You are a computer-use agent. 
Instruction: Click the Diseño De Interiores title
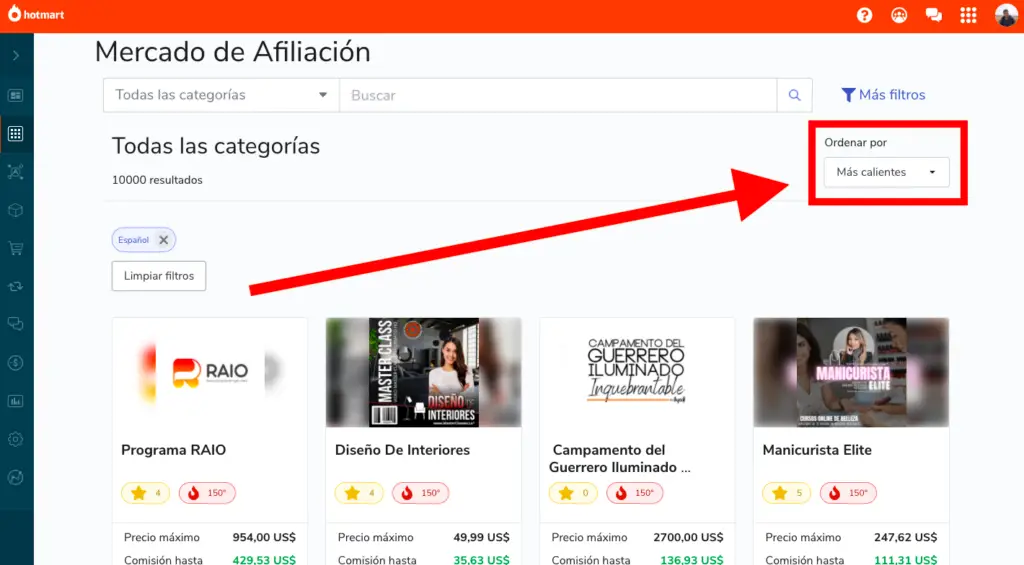coord(402,449)
